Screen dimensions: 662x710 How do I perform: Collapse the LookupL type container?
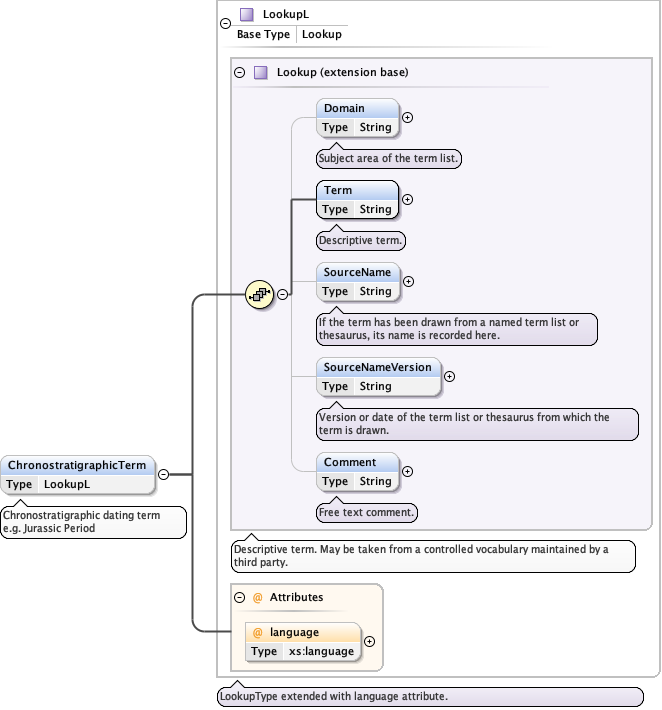click(225, 24)
